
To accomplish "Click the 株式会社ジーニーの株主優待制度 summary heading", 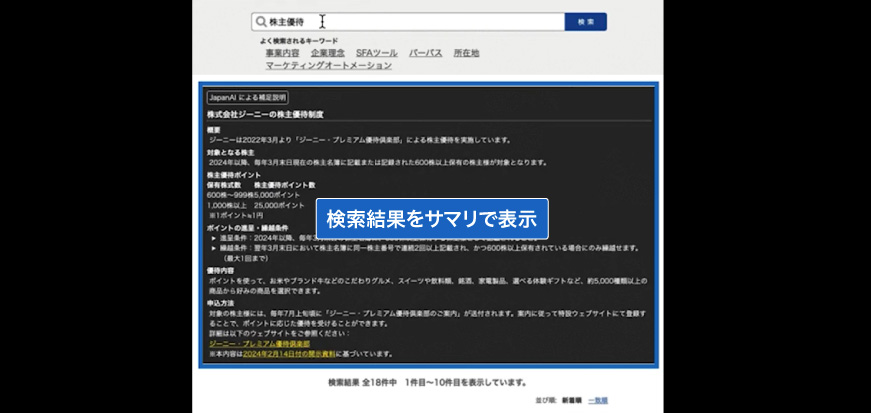I will 265,115.
